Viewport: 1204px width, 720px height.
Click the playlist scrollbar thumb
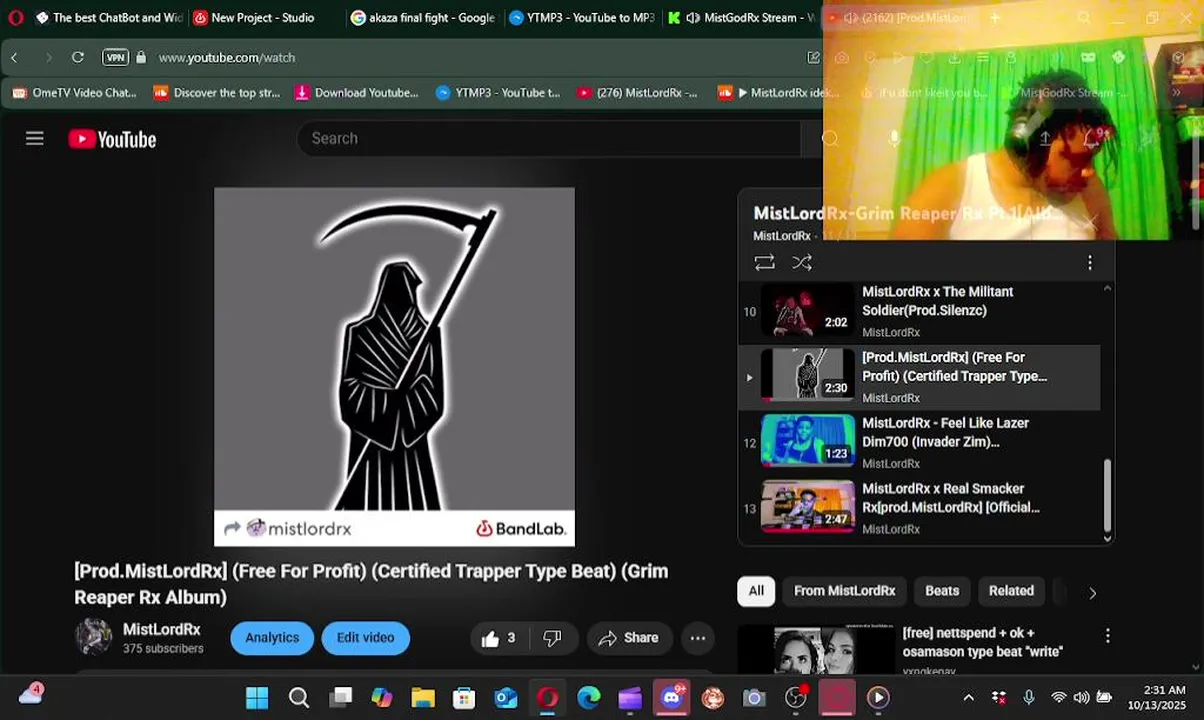(1107, 495)
